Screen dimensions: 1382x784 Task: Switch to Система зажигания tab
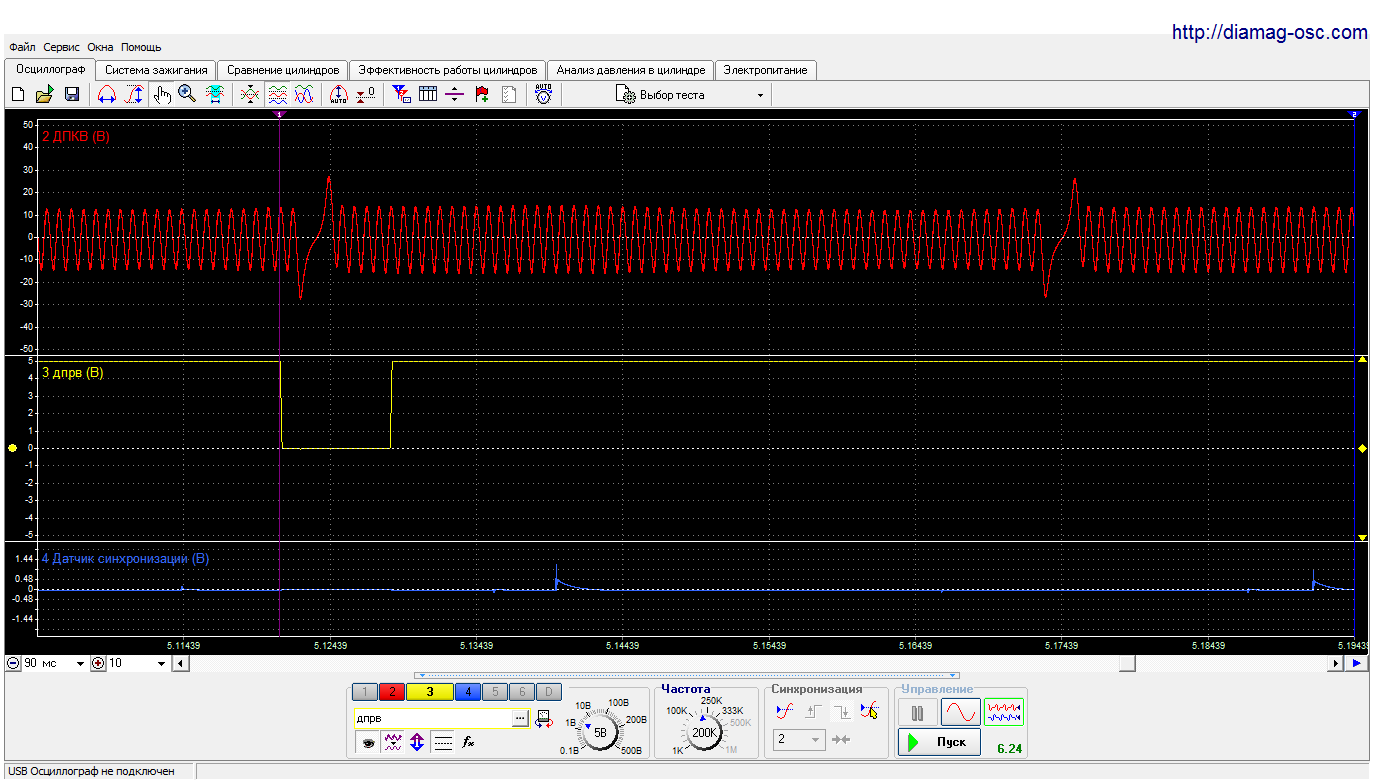(156, 70)
